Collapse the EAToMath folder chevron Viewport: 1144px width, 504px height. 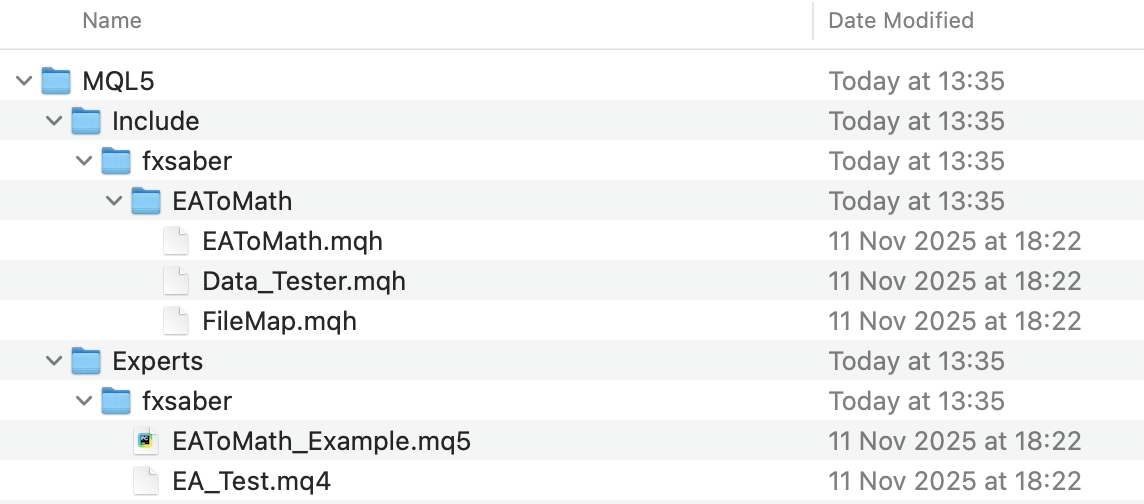(x=114, y=201)
